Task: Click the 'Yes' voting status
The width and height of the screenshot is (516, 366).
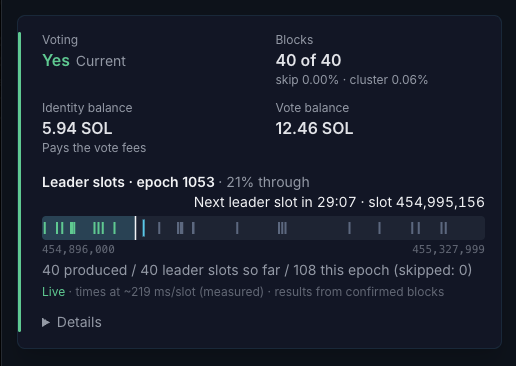Action: point(56,61)
